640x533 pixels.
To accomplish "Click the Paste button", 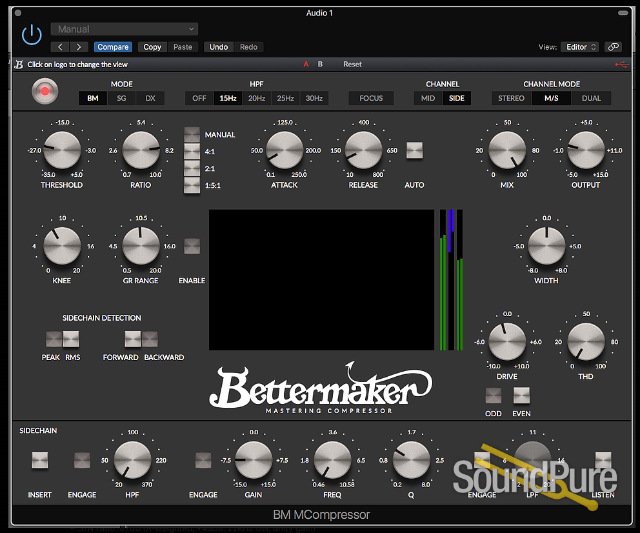I will (183, 47).
